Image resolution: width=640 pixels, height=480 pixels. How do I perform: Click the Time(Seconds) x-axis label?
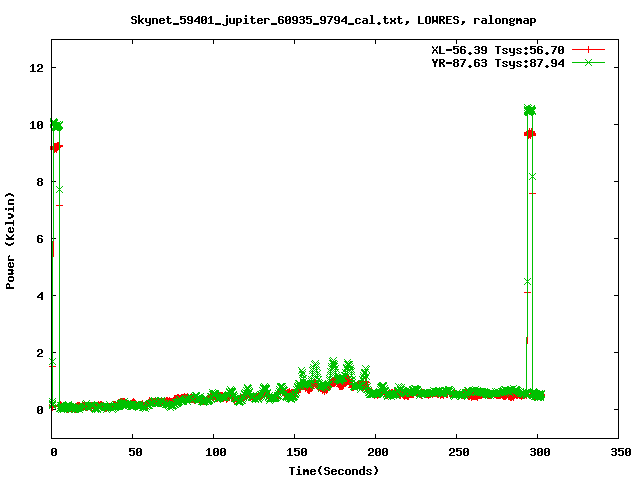pos(333,471)
